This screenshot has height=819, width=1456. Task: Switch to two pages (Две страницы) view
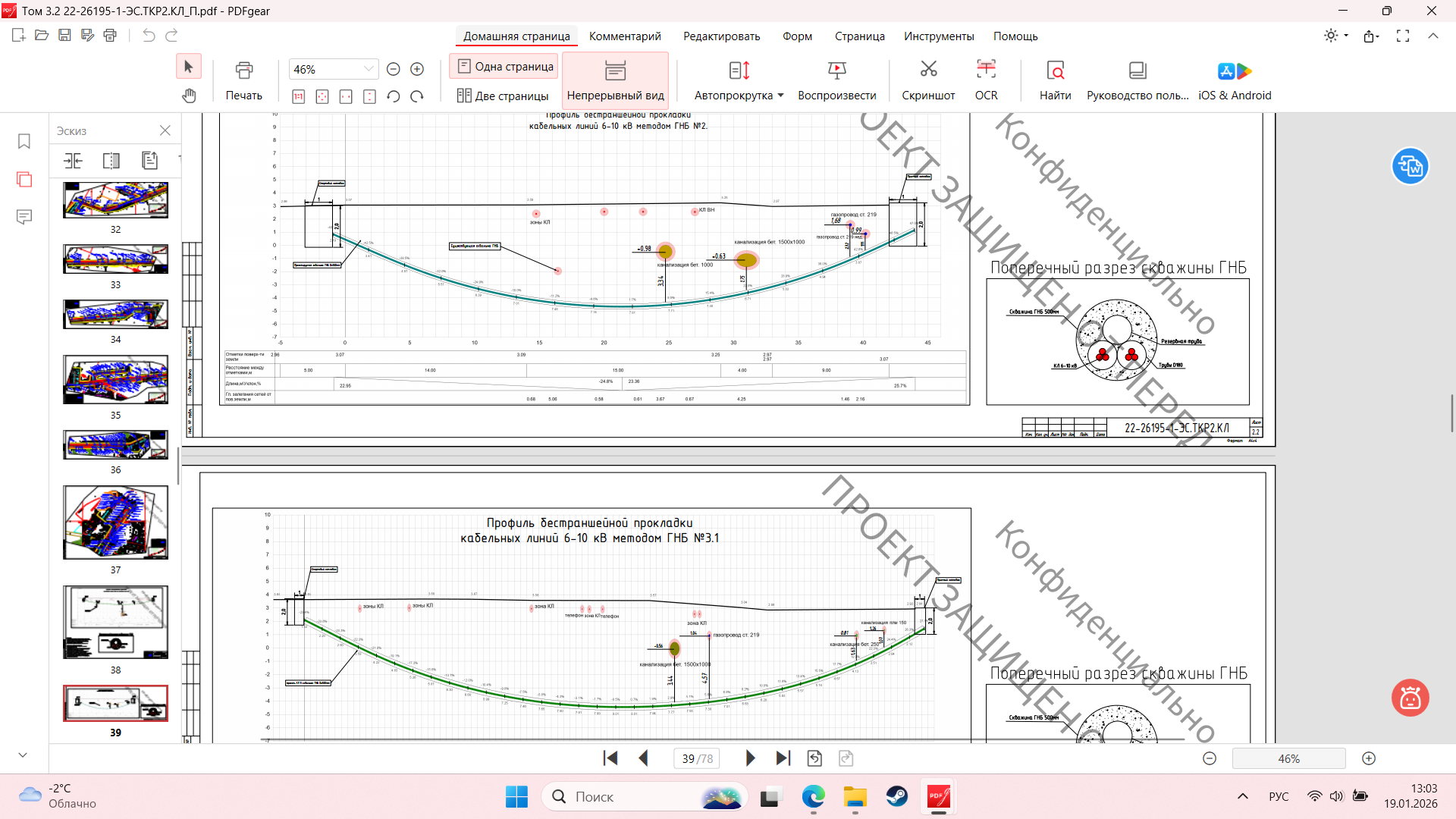(503, 96)
